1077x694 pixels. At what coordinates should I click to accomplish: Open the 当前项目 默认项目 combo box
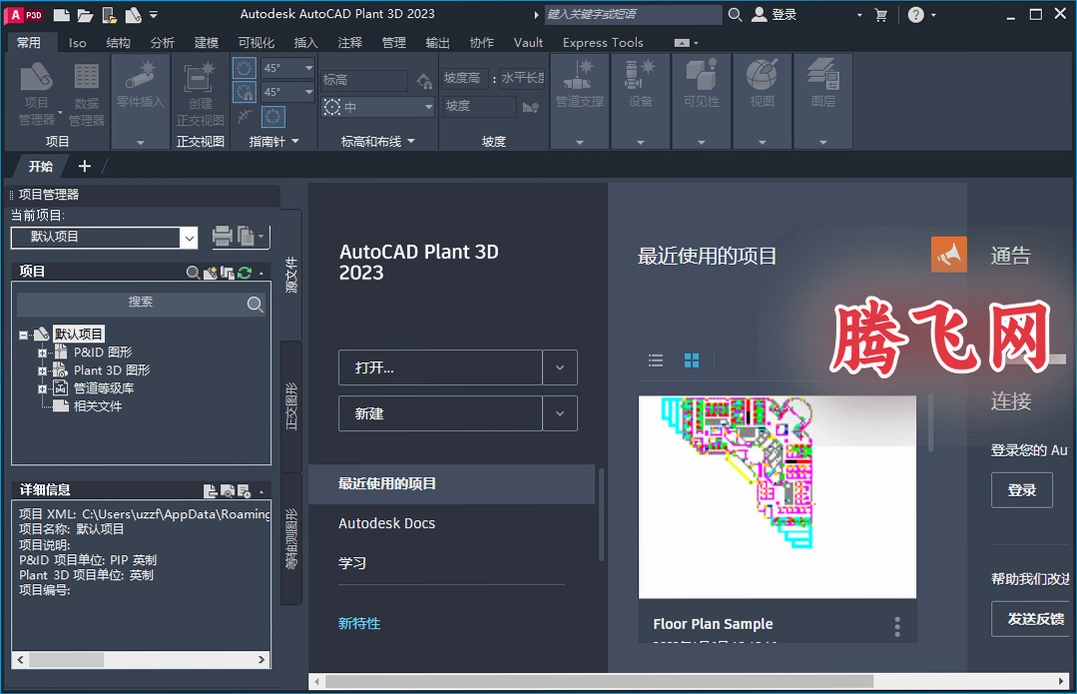point(104,238)
